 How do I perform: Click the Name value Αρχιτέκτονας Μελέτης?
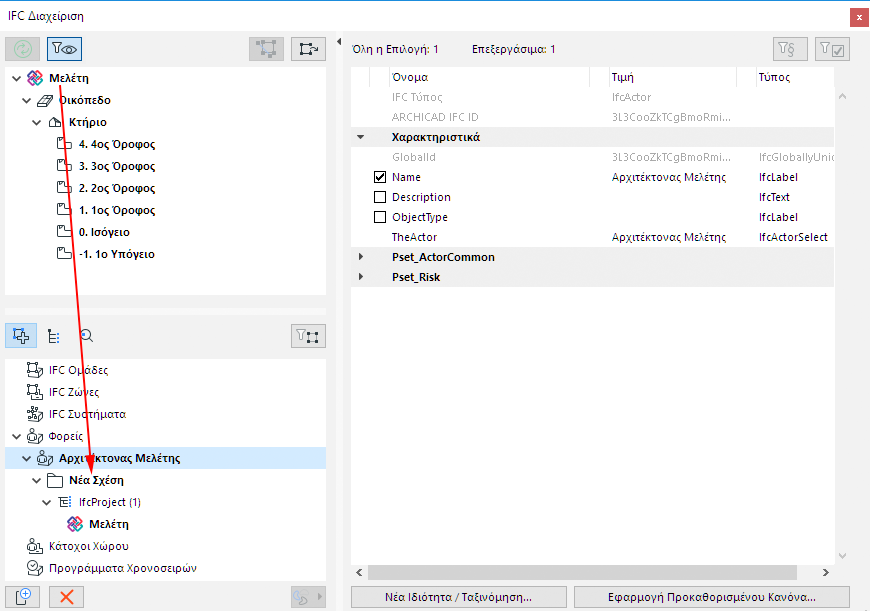(x=669, y=177)
